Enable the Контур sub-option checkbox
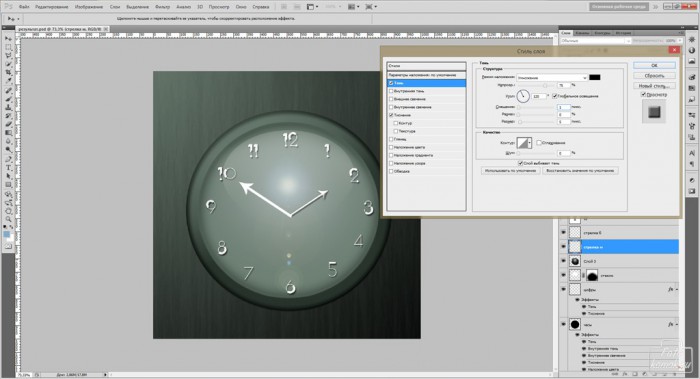This screenshot has width=700, height=379. (x=396, y=123)
